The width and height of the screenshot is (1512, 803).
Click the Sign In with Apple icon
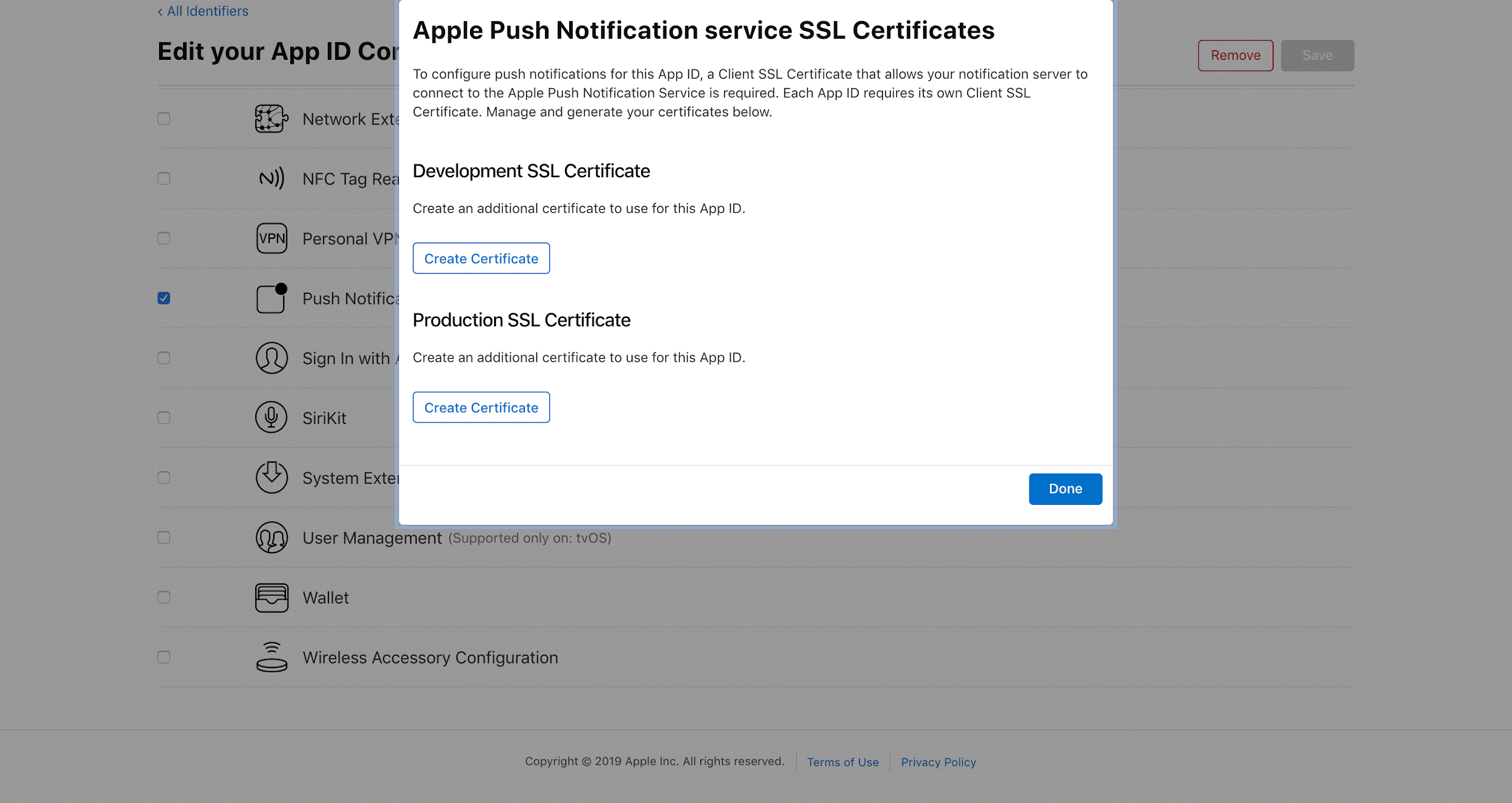coord(270,357)
